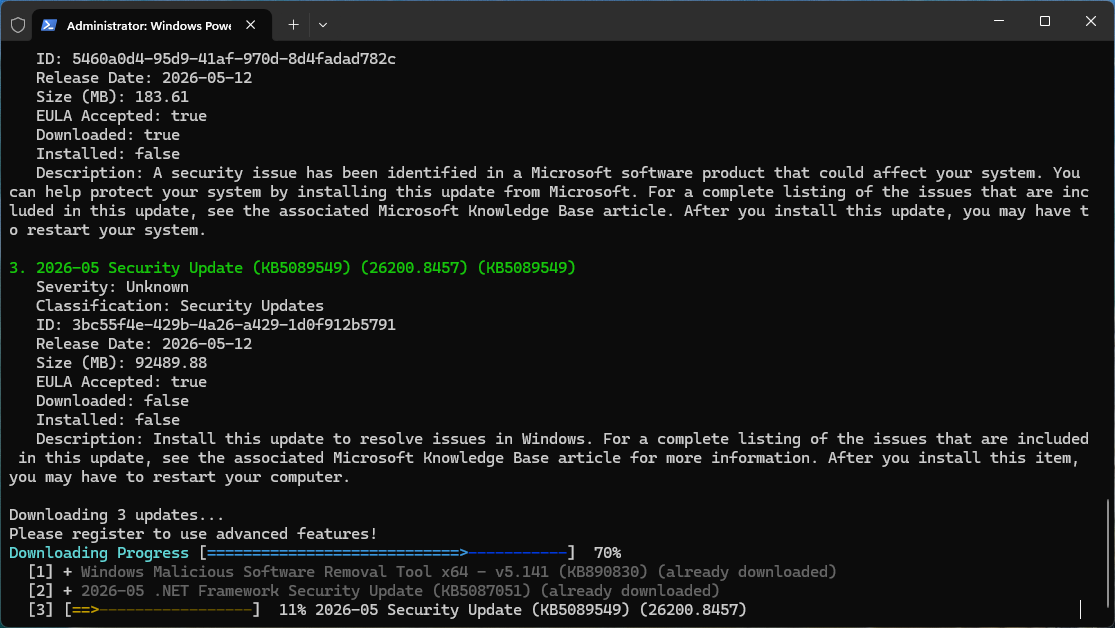The height and width of the screenshot is (628, 1115).
Task: Open a new tab with the plus button
Action: [293, 25]
